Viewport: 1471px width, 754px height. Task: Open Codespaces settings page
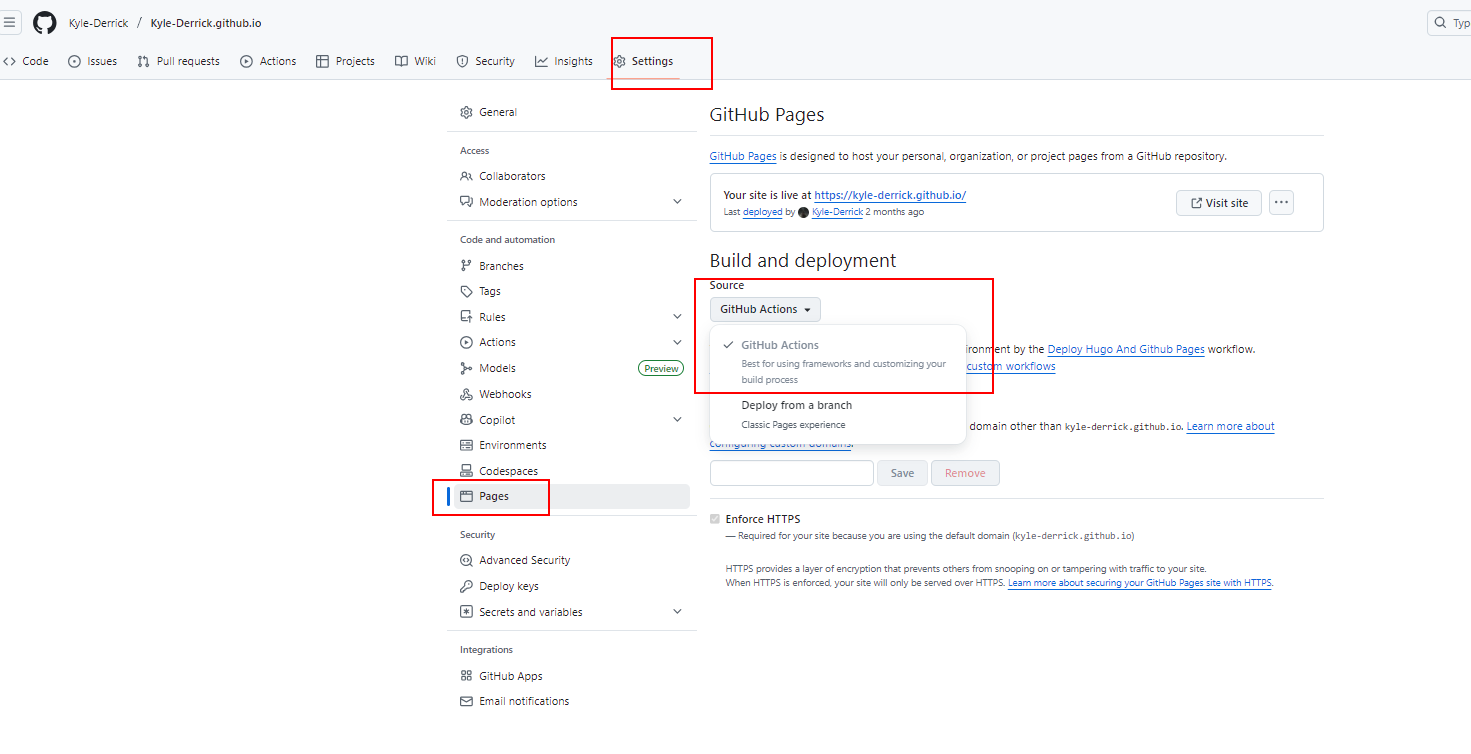pyautogui.click(x=508, y=471)
